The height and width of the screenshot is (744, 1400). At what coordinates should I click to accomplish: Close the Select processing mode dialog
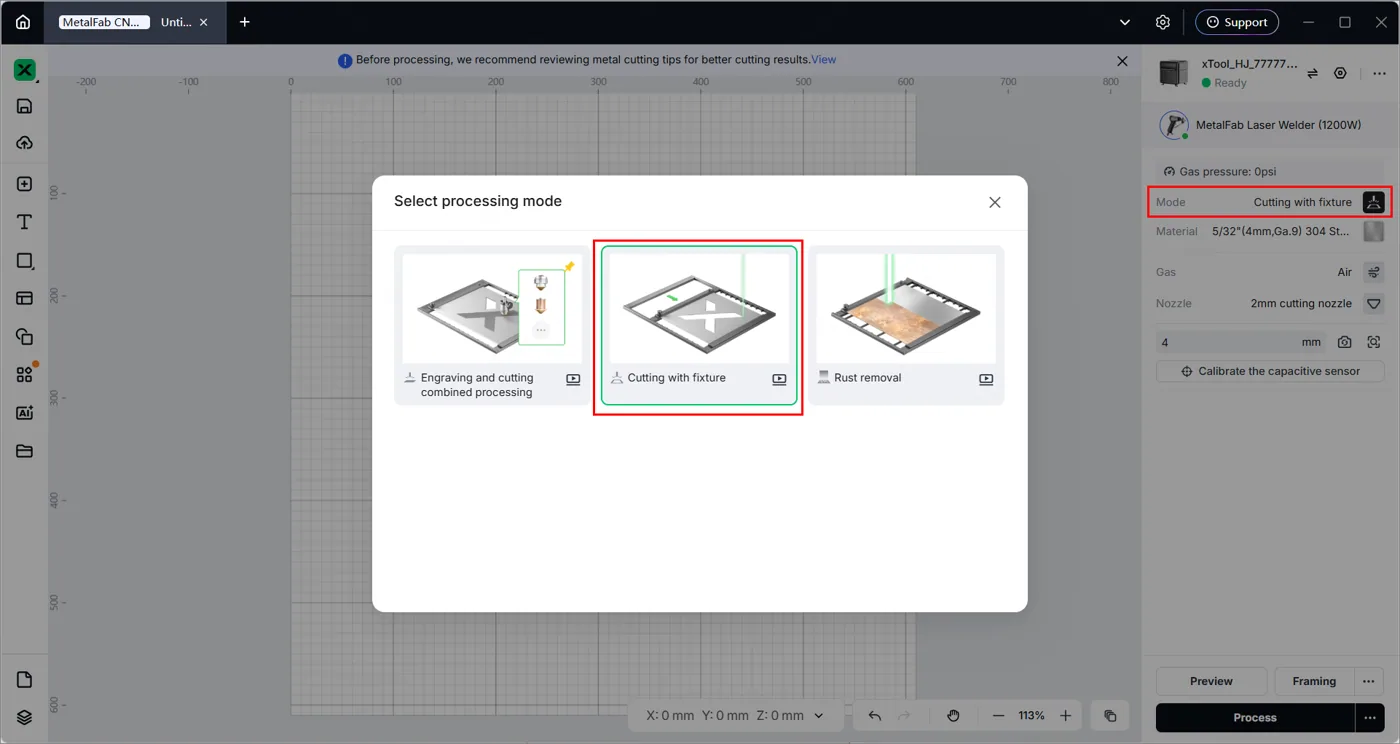pyautogui.click(x=995, y=202)
